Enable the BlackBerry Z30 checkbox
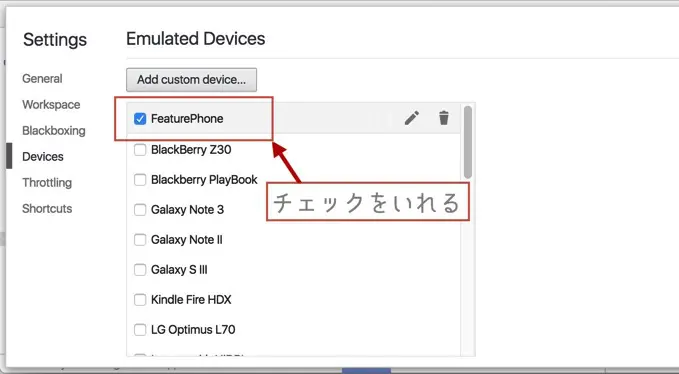 [x=140, y=150]
